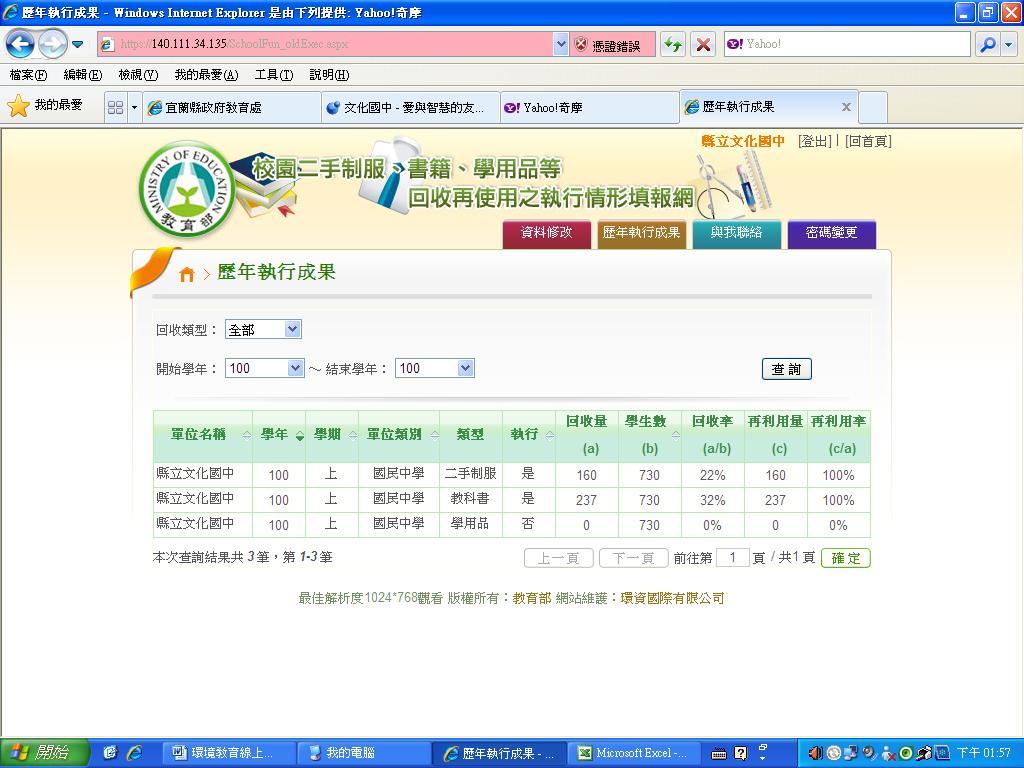Click the home icon in the breadcrumb
The height and width of the screenshot is (768, 1024).
coord(186,274)
